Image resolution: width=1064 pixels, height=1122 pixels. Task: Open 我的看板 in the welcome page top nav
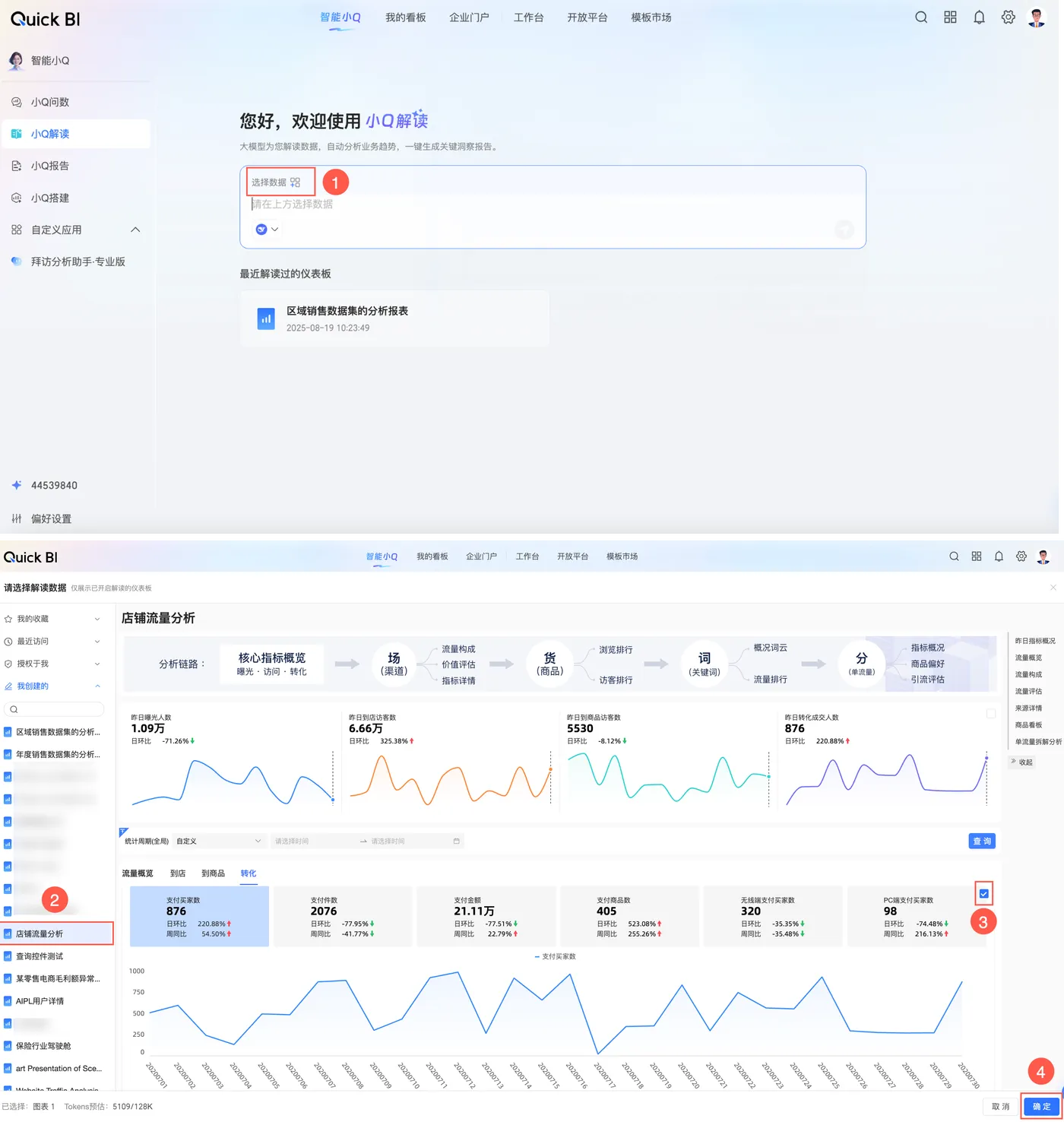(405, 17)
